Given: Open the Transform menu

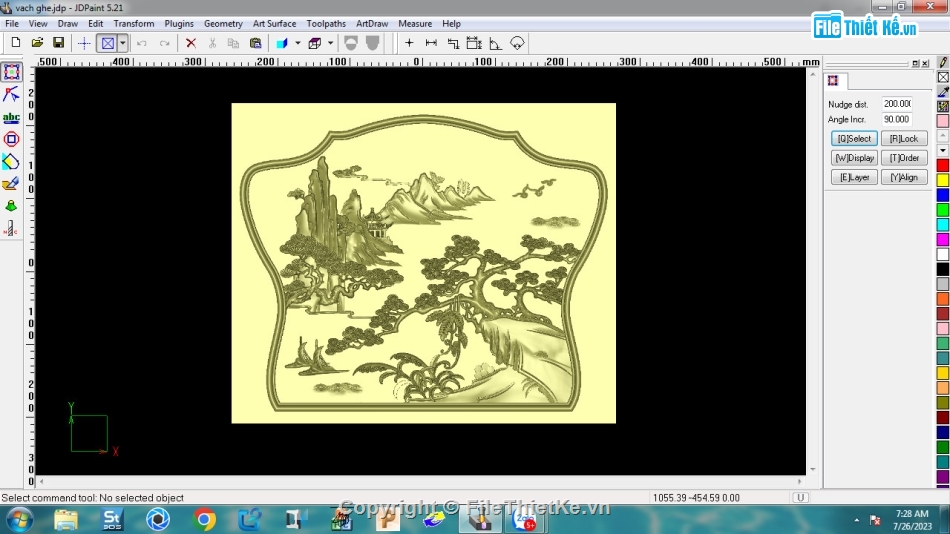Looking at the screenshot, I should [x=134, y=24].
